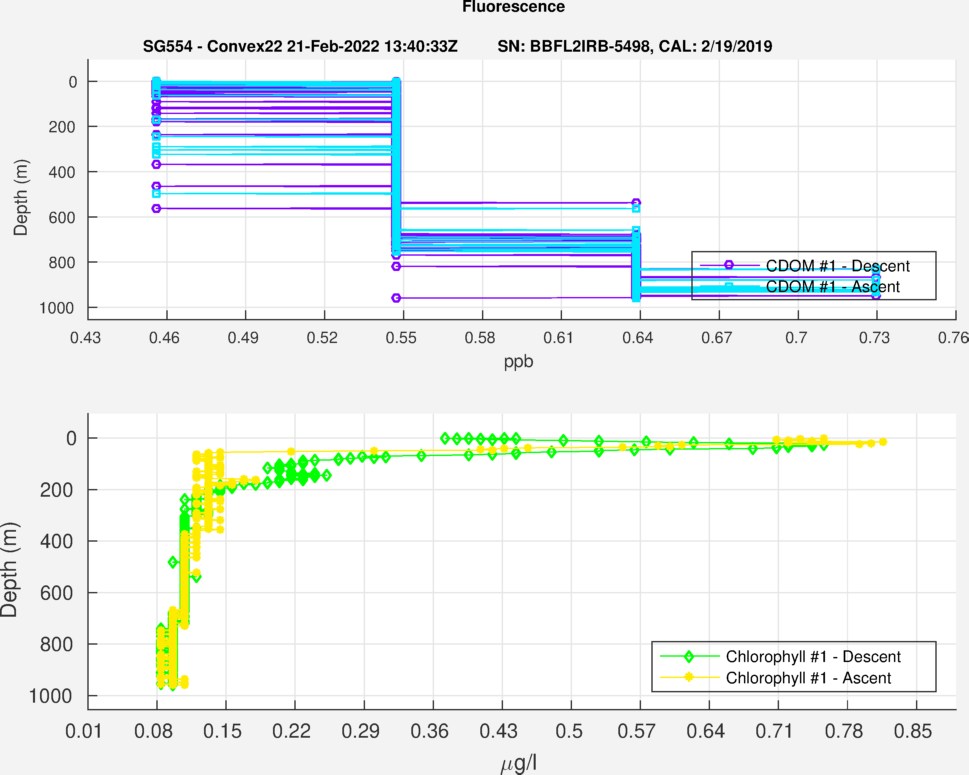Click the Fluorescence figure title
This screenshot has height=775, width=969.
[513, 7]
